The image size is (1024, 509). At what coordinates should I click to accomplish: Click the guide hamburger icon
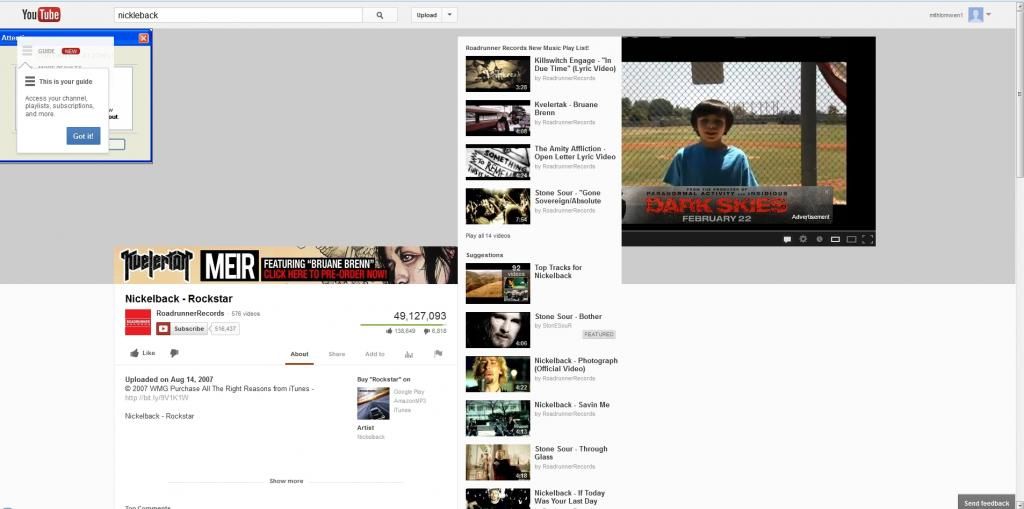[x=27, y=50]
